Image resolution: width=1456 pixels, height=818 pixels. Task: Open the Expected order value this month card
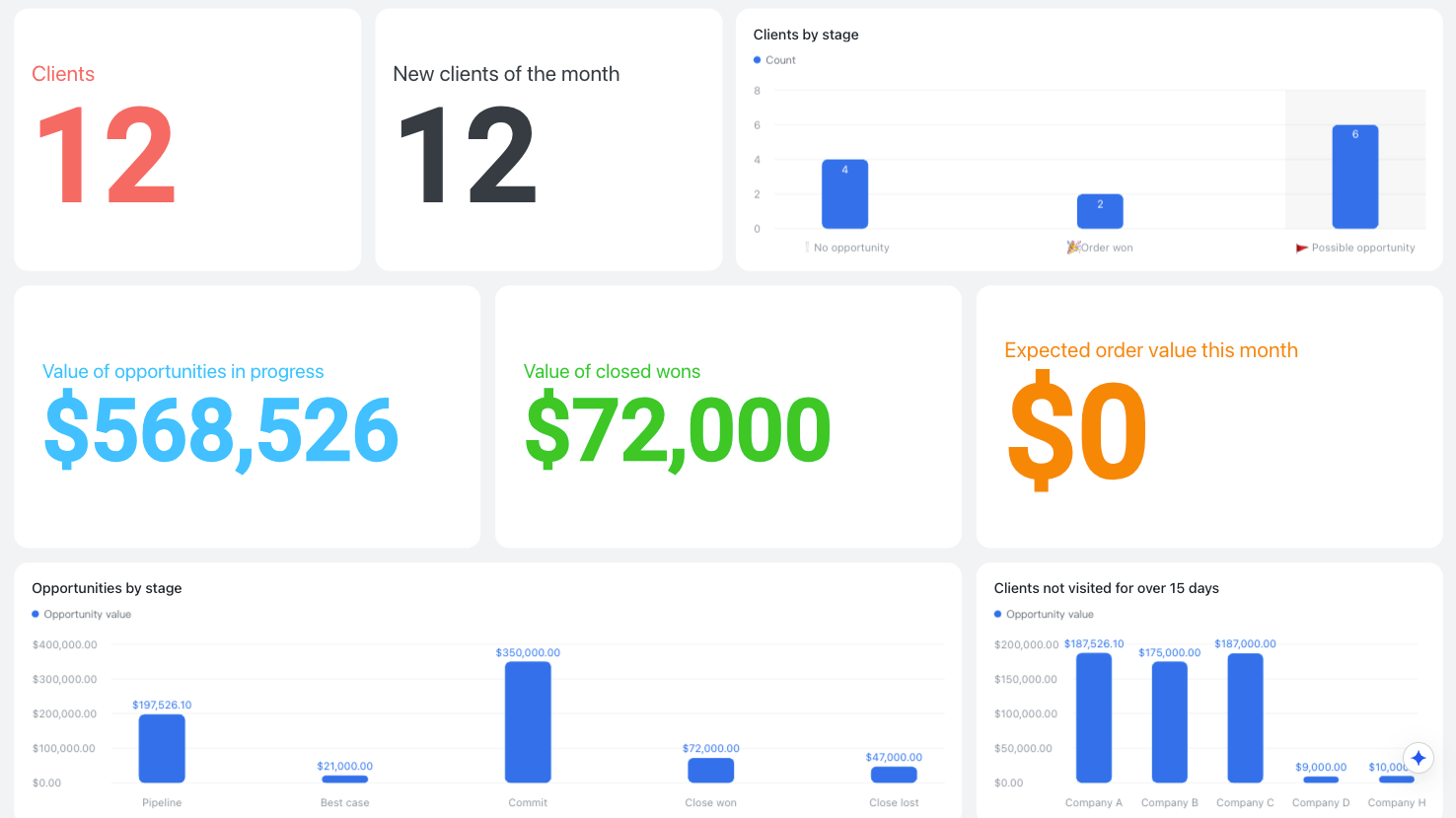coord(1209,416)
